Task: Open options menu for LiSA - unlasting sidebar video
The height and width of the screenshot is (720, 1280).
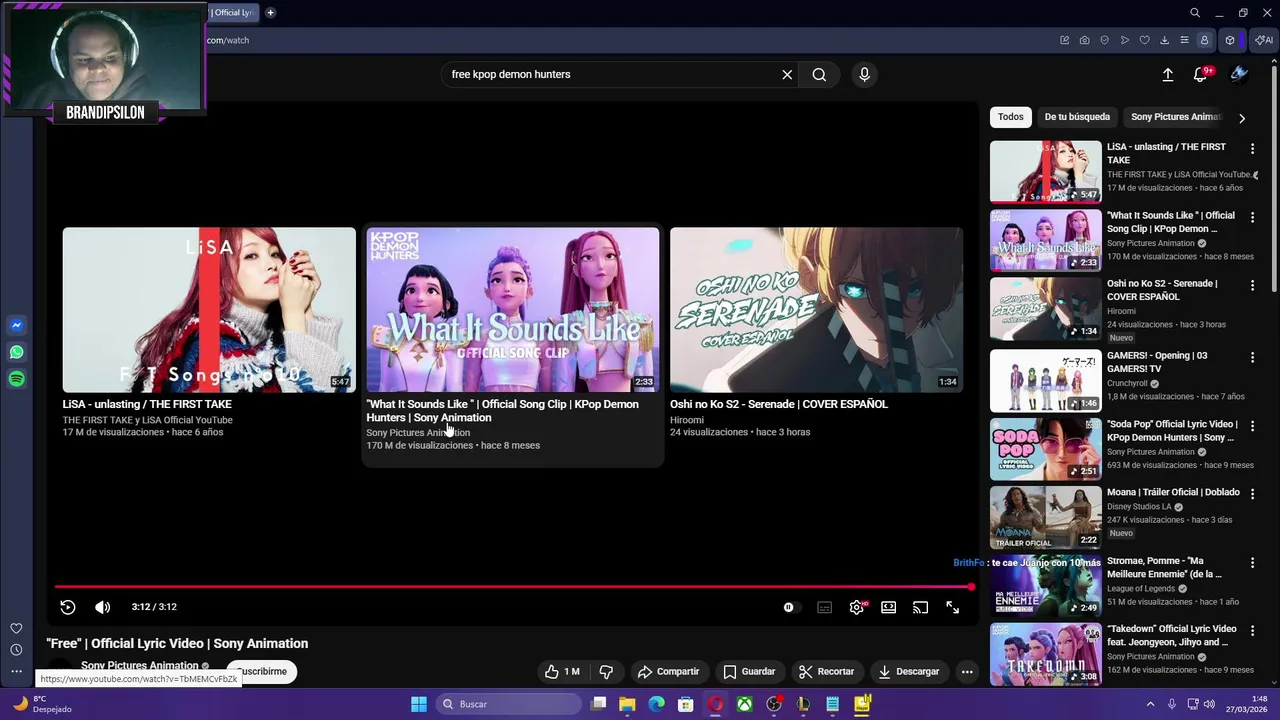Action: click(x=1252, y=148)
